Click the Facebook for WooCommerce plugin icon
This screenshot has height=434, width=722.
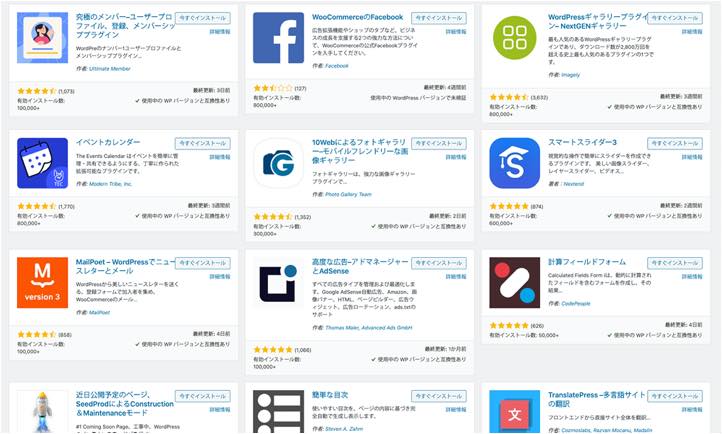point(279,38)
